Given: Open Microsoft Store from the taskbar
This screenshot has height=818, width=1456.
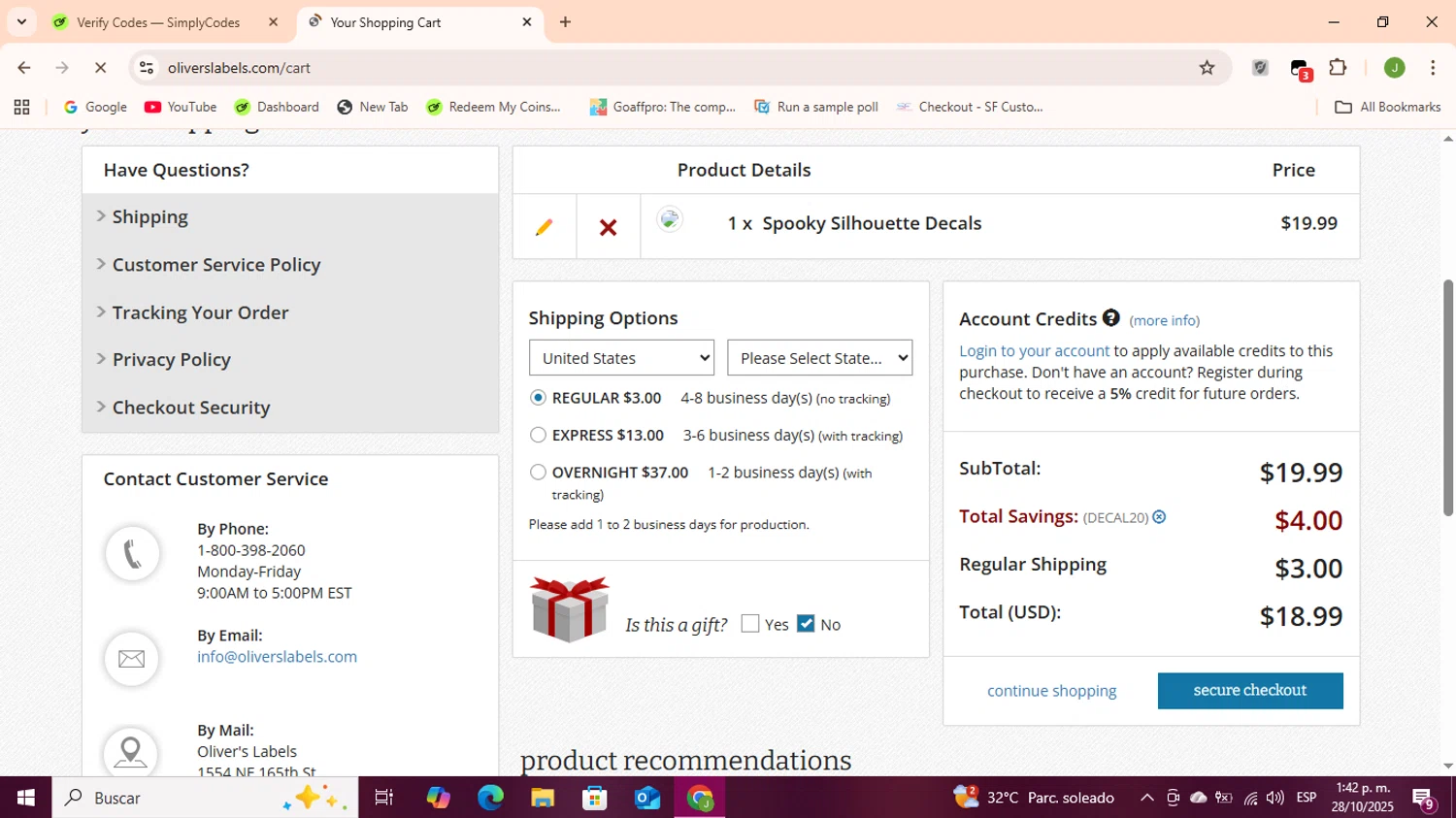Looking at the screenshot, I should [595, 798].
